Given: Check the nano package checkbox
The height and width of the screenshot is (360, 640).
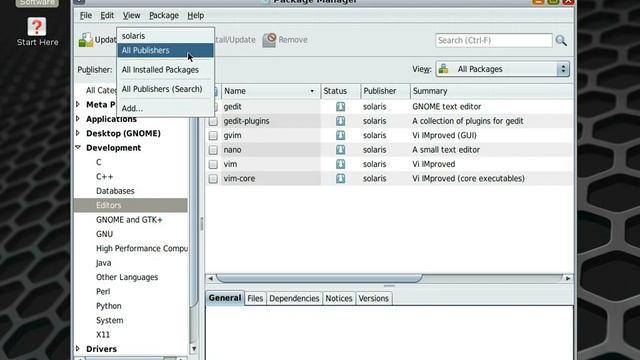Looking at the screenshot, I should point(213,150).
